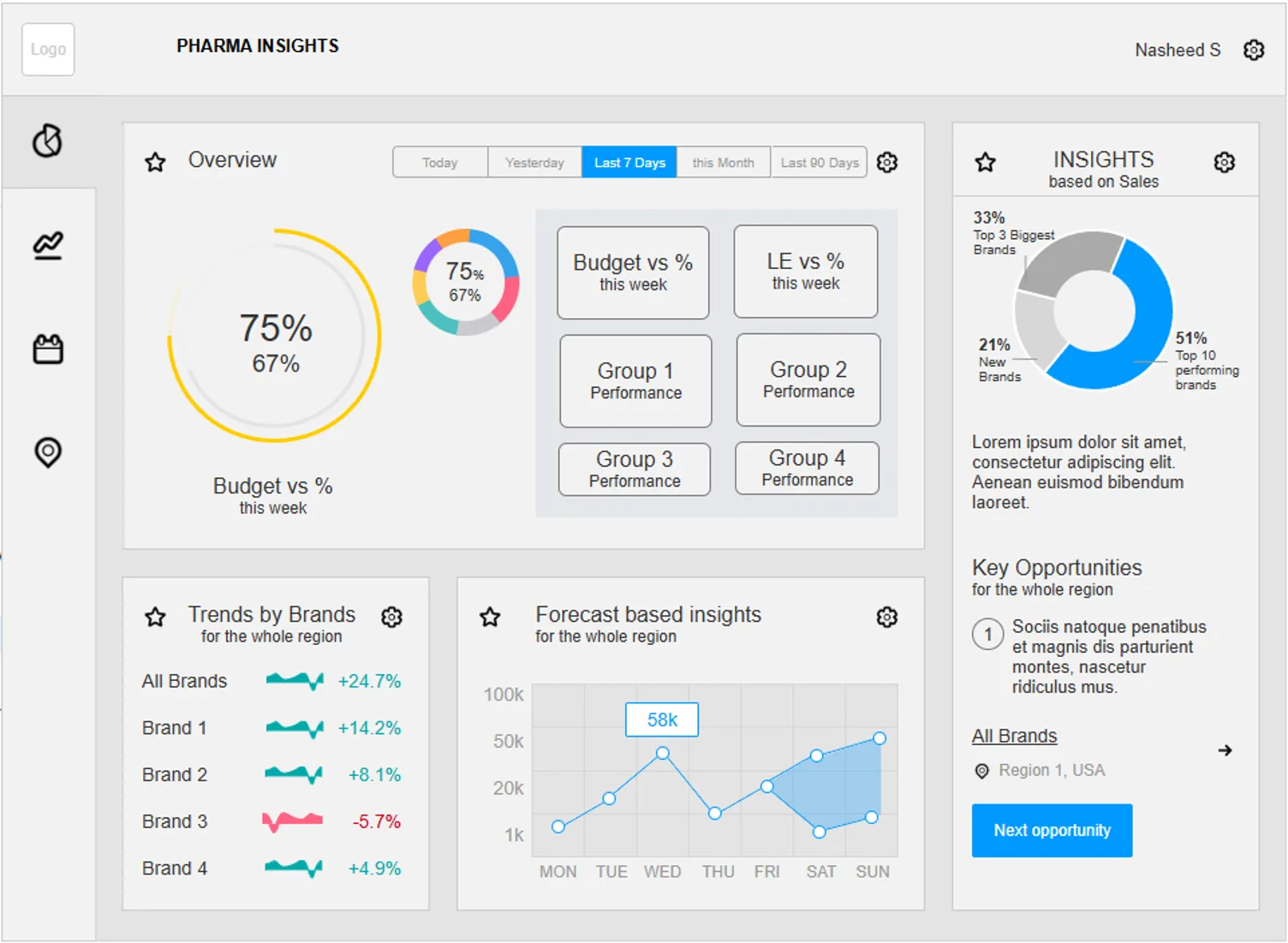The height and width of the screenshot is (943, 1288).
Task: Open INSIGHTS panel settings gear
Action: tap(1225, 162)
